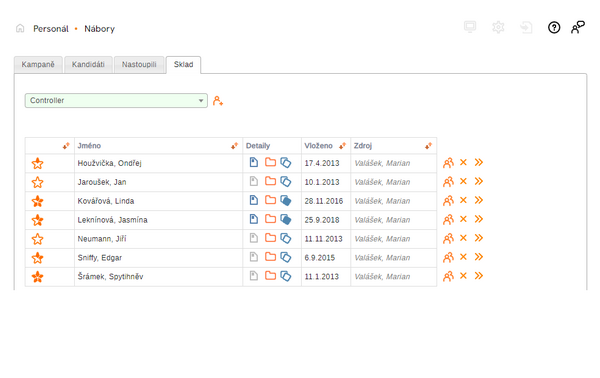600x378 pixels.
Task: Click the home icon in the breadcrumb
Action: point(20,28)
